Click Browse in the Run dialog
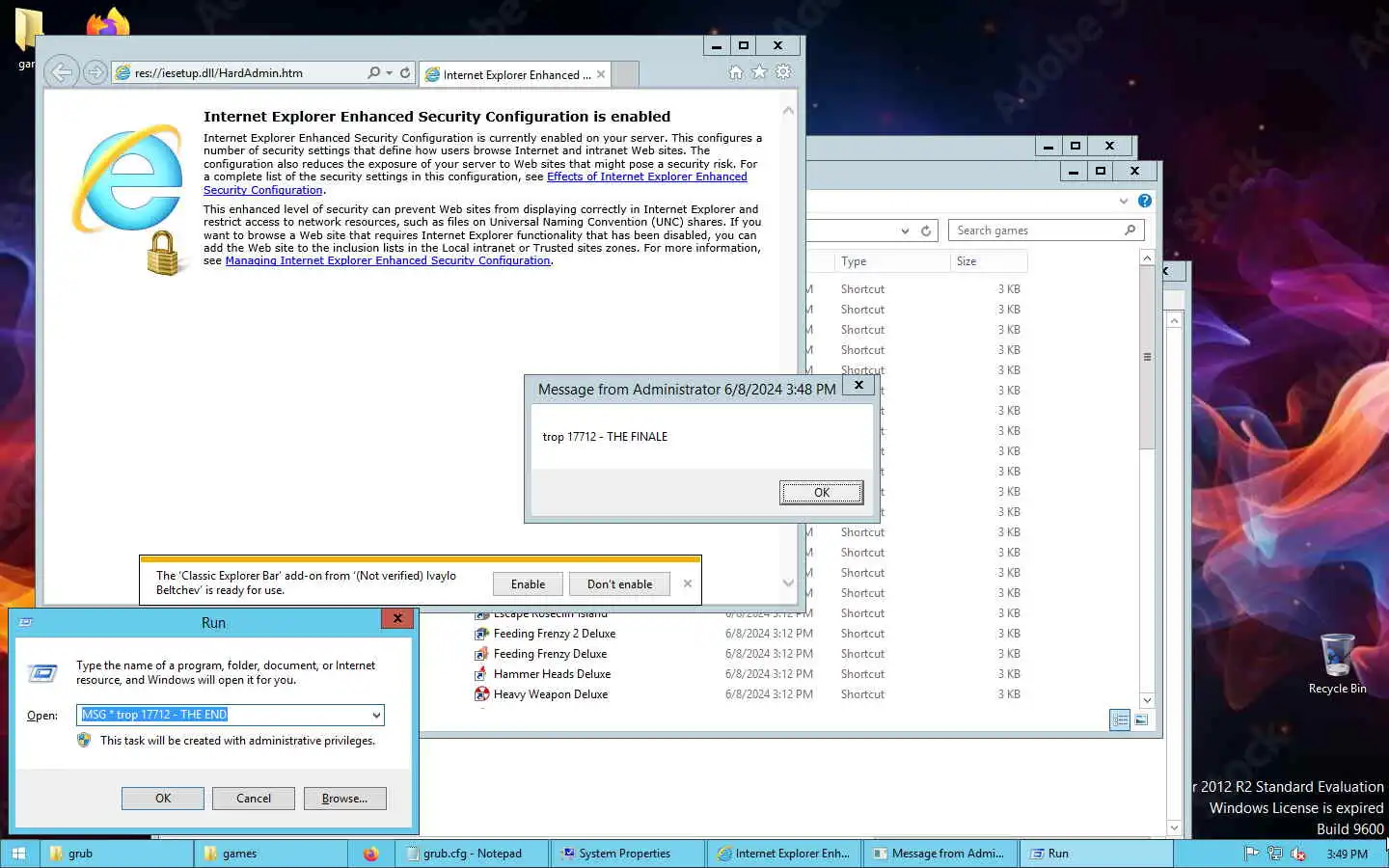The image size is (1389, 868). (x=344, y=799)
